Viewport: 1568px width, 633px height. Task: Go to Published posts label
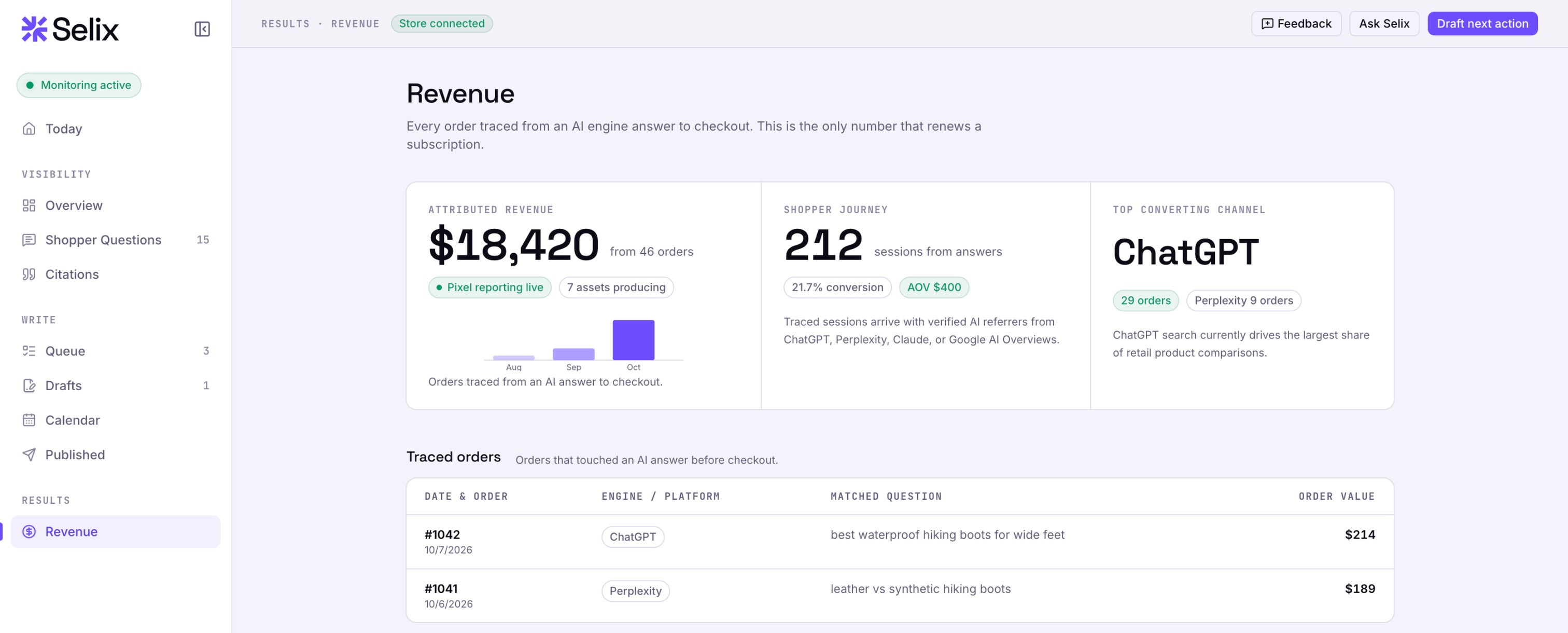(75, 455)
